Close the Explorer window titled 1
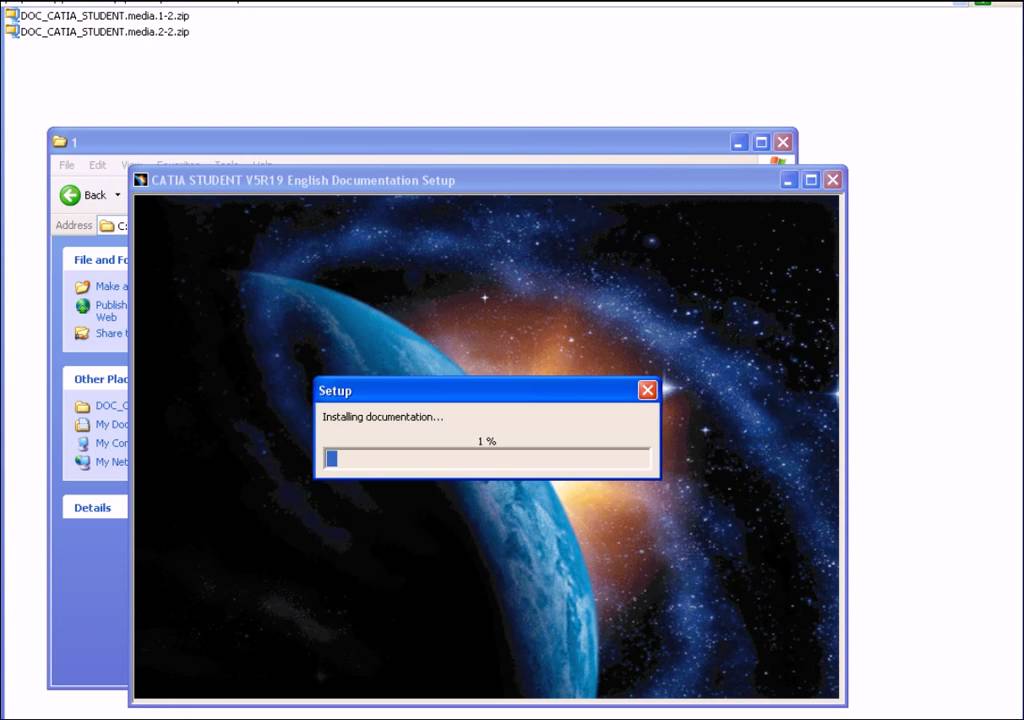This screenshot has width=1024, height=720. 784,142
